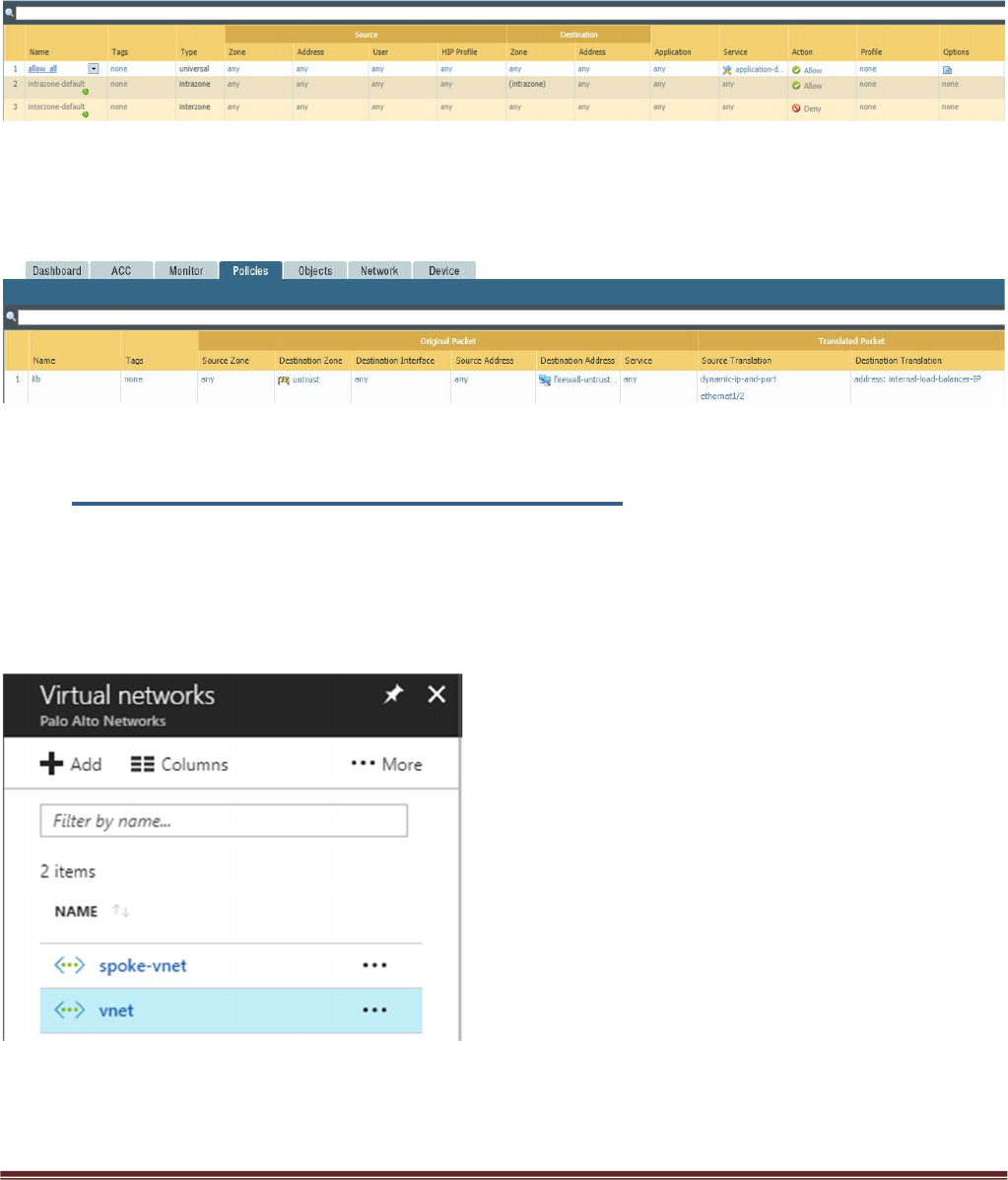
Task: Select the intrazone-default rule name
Action: (x=56, y=84)
